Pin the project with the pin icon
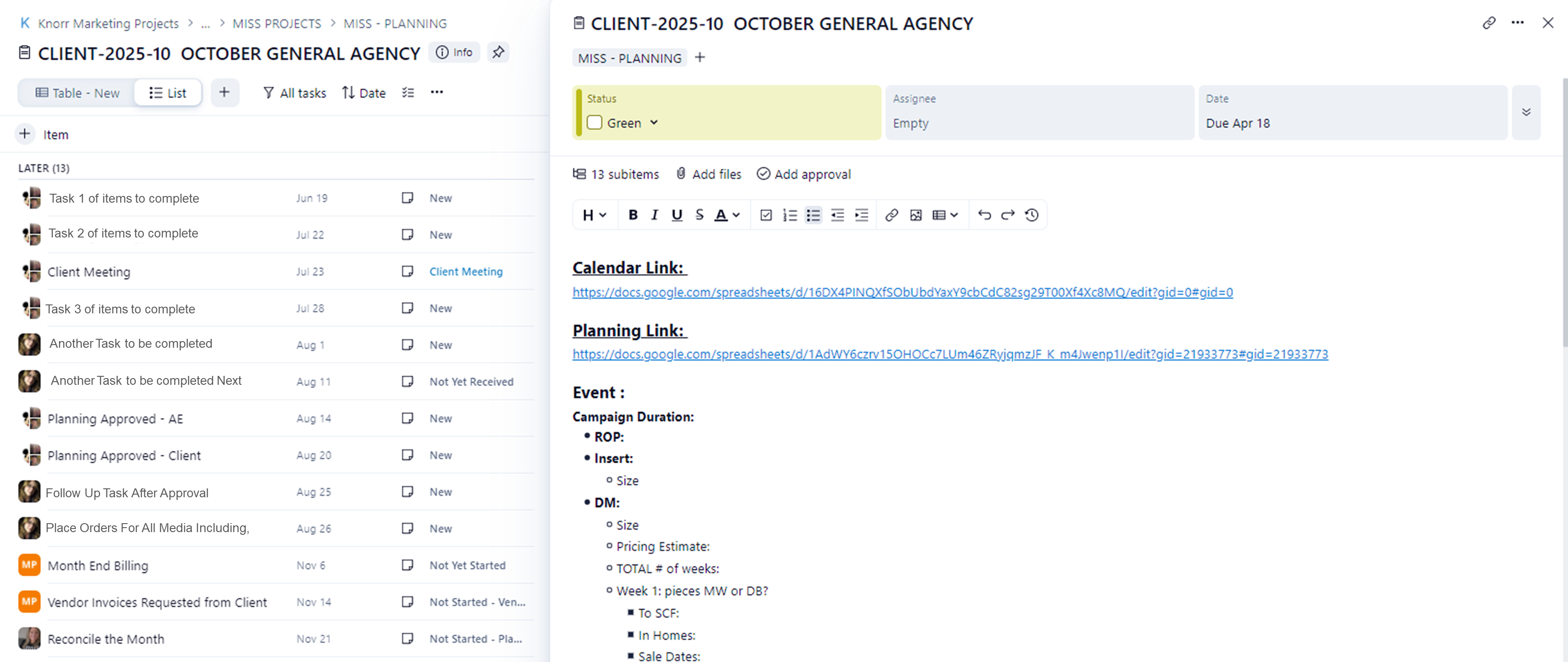 tap(498, 52)
